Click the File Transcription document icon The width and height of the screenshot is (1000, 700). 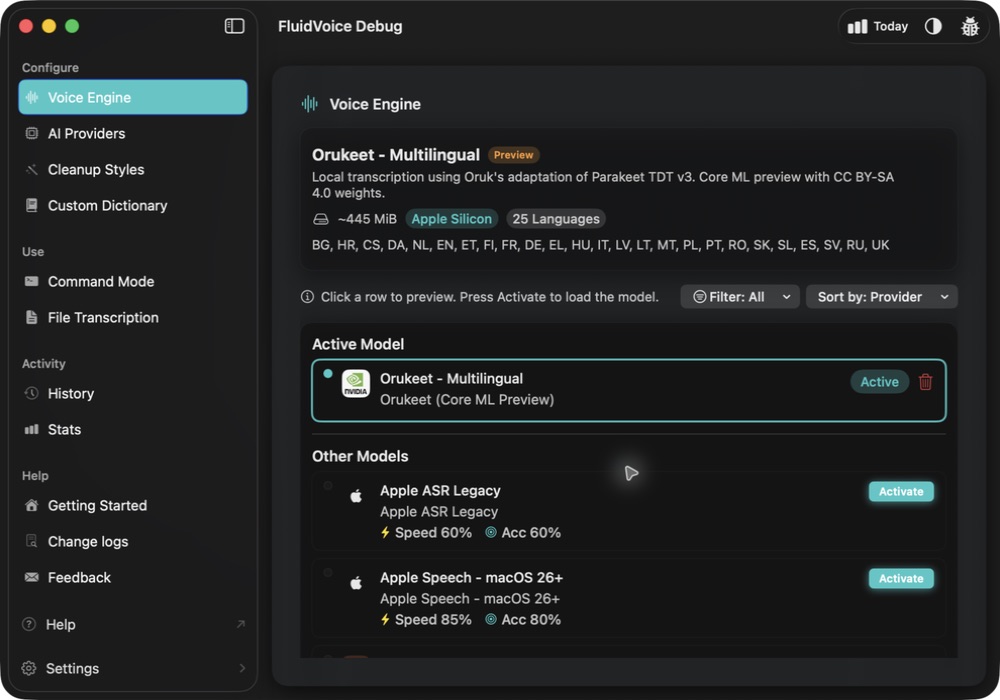tap(31, 317)
